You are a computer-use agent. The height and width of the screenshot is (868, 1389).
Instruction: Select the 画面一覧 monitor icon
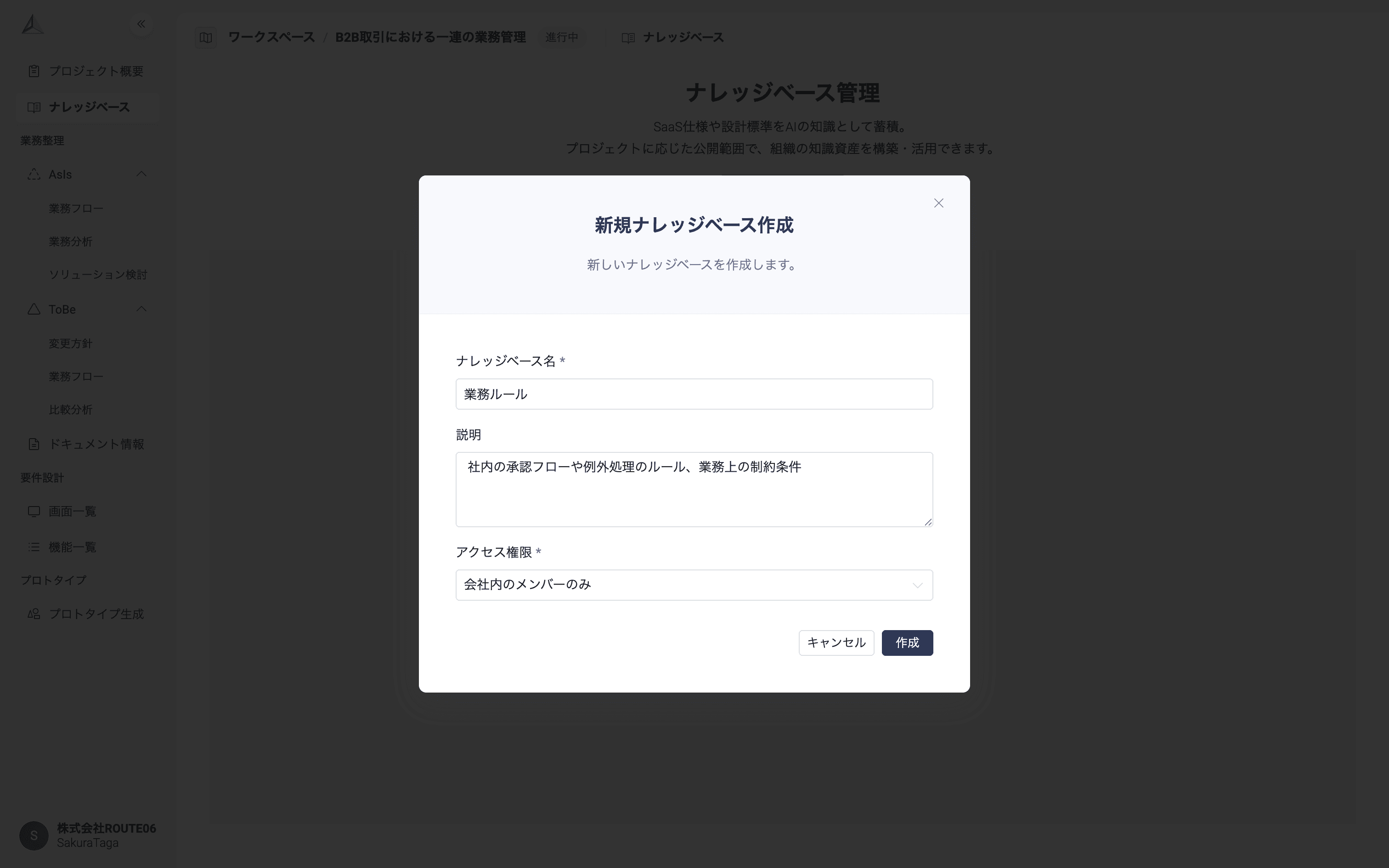33,511
